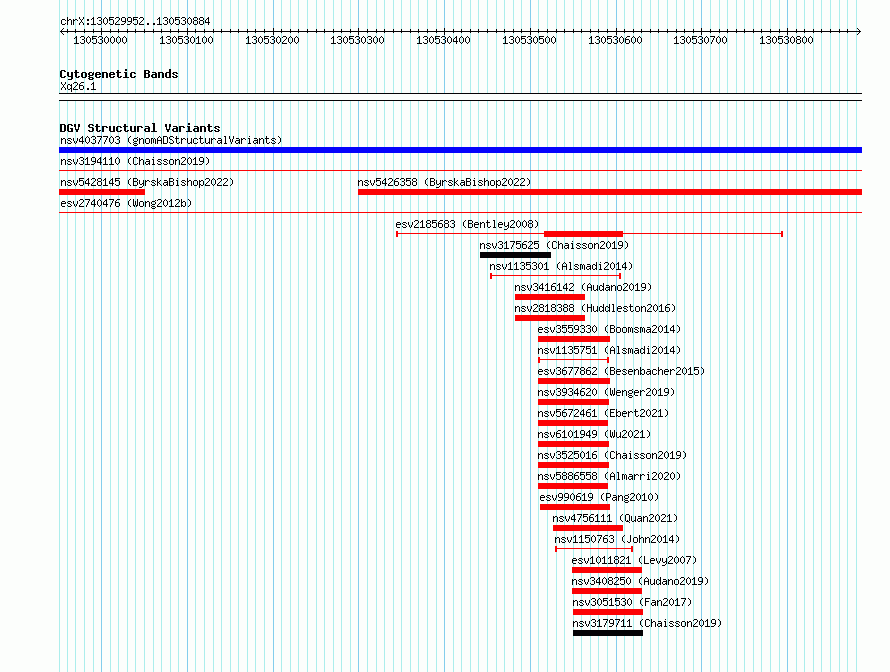890x672 pixels.
Task: Select the esv3677862 red bar
Action: pyautogui.click(x=574, y=381)
